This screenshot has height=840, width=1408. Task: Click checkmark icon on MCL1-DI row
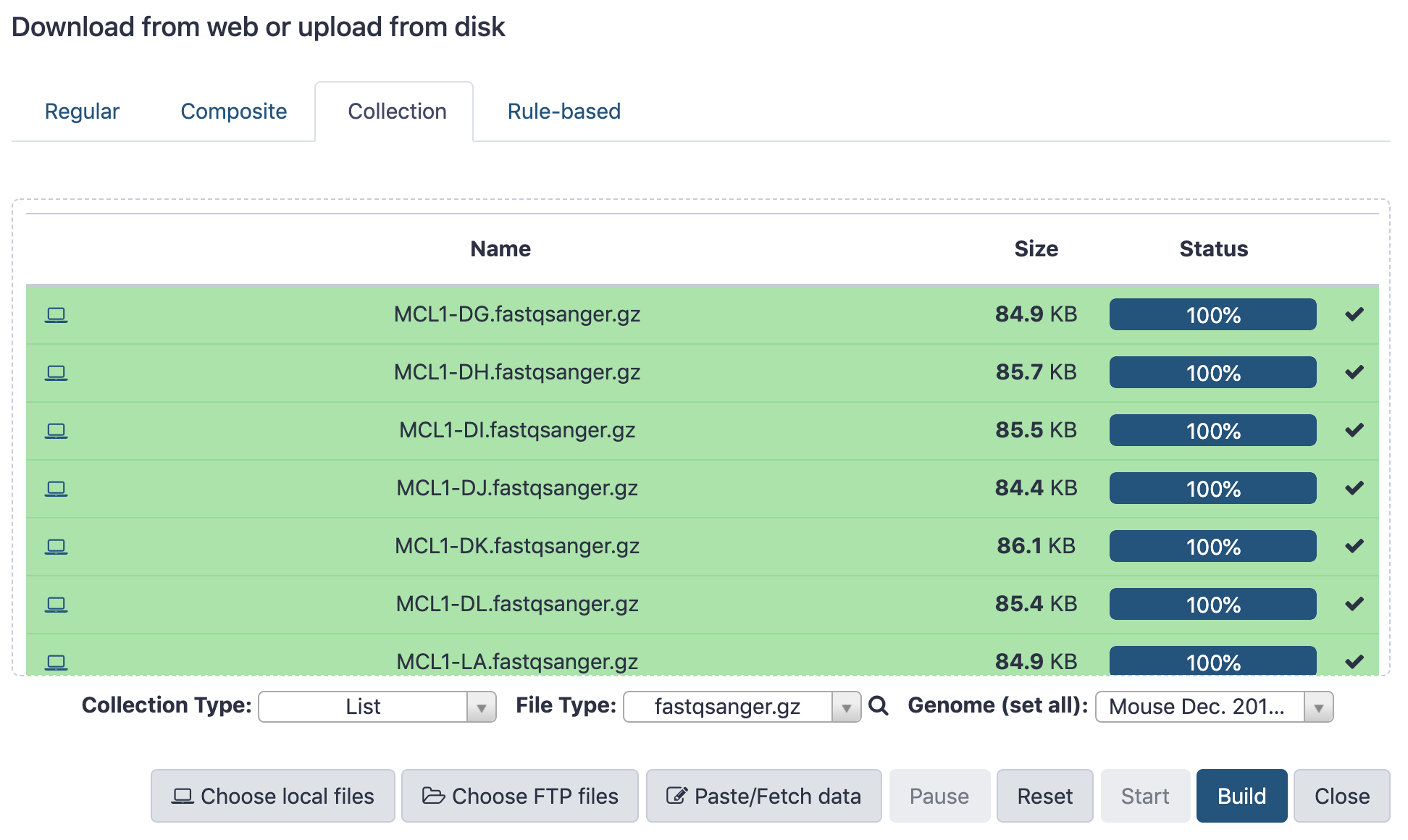click(x=1354, y=430)
